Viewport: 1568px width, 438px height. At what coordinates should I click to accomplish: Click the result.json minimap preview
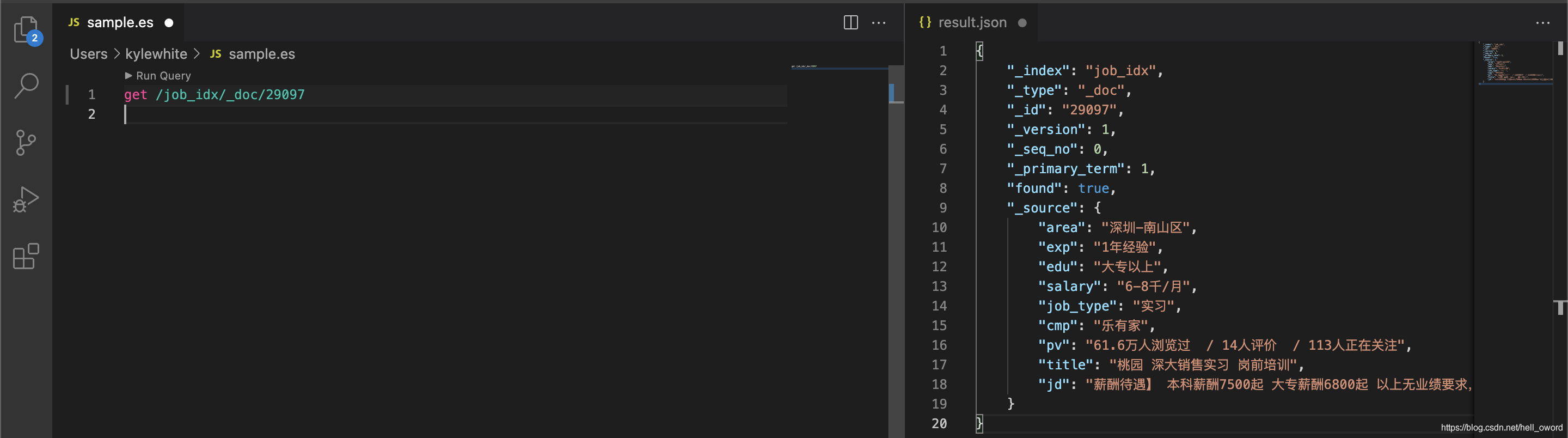(1516, 63)
